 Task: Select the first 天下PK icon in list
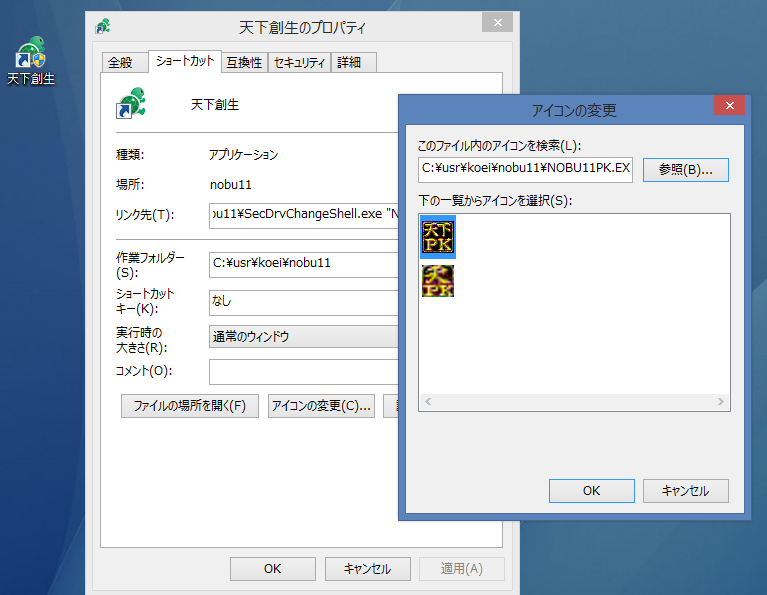pos(438,237)
